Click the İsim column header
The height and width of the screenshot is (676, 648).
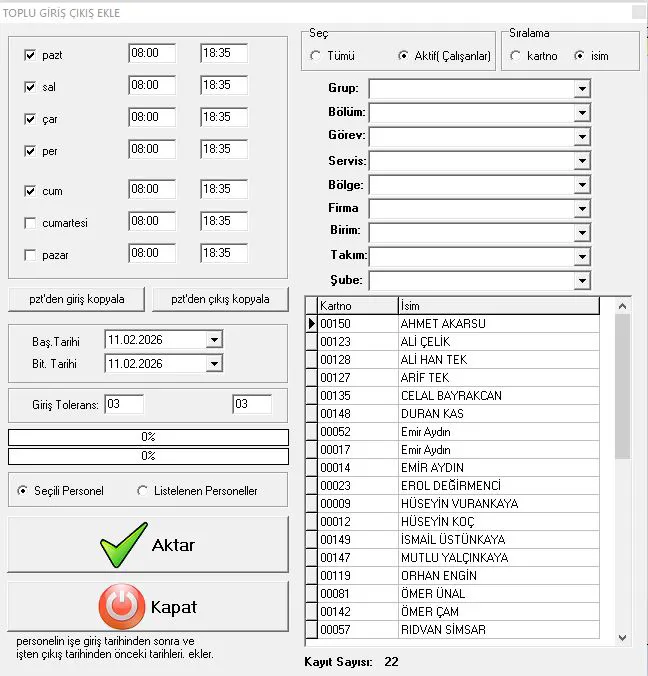[497, 305]
